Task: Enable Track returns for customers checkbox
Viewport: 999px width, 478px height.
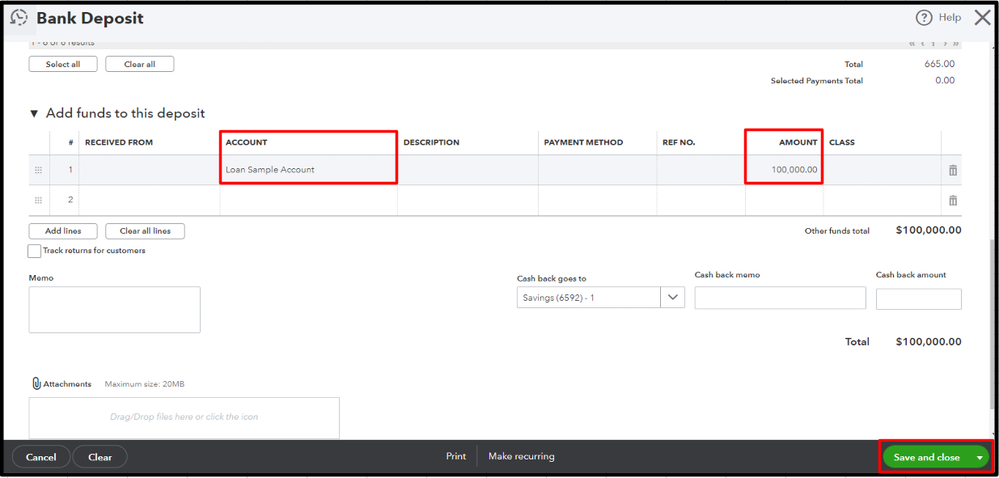Action: click(x=34, y=251)
